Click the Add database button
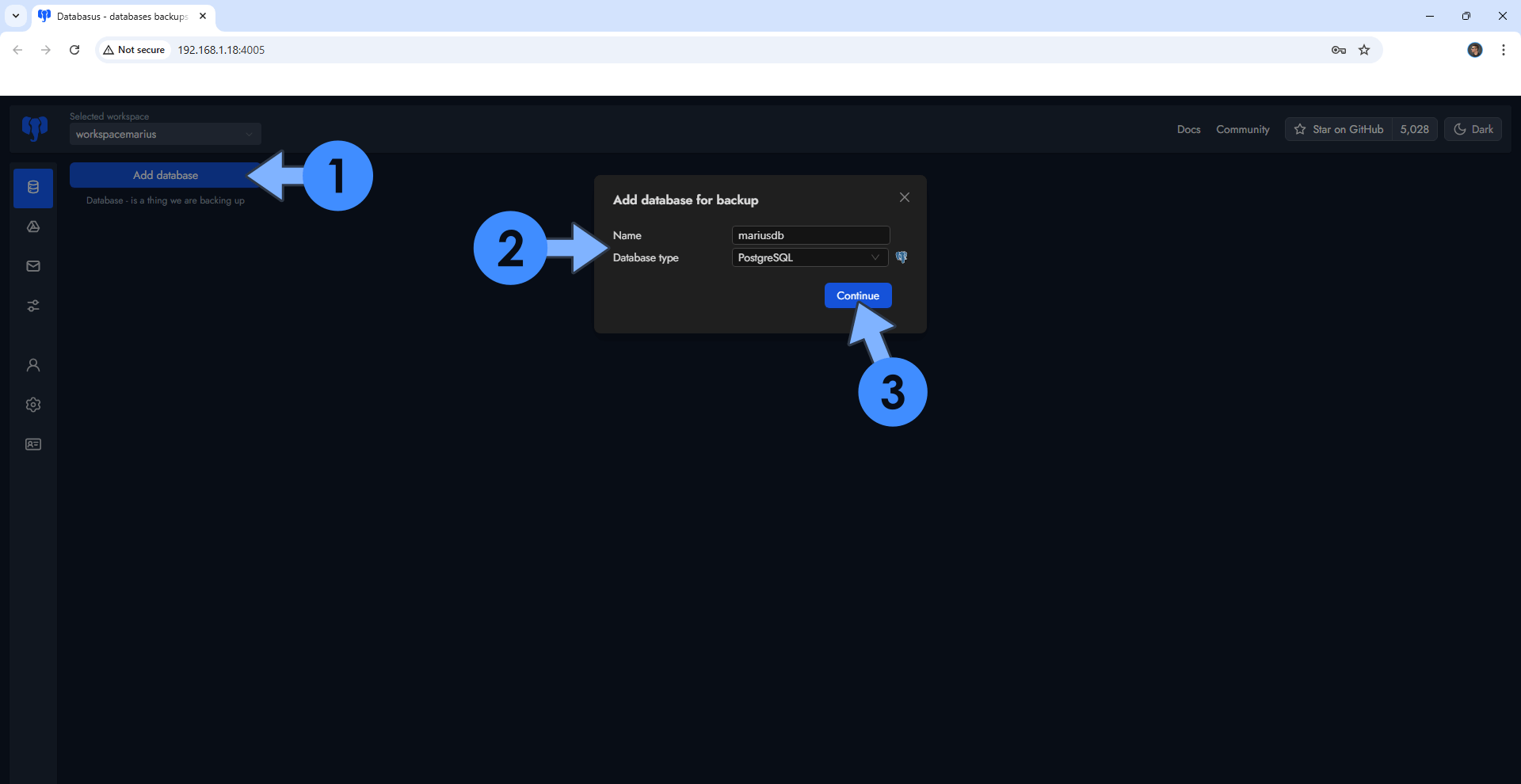 tap(165, 175)
